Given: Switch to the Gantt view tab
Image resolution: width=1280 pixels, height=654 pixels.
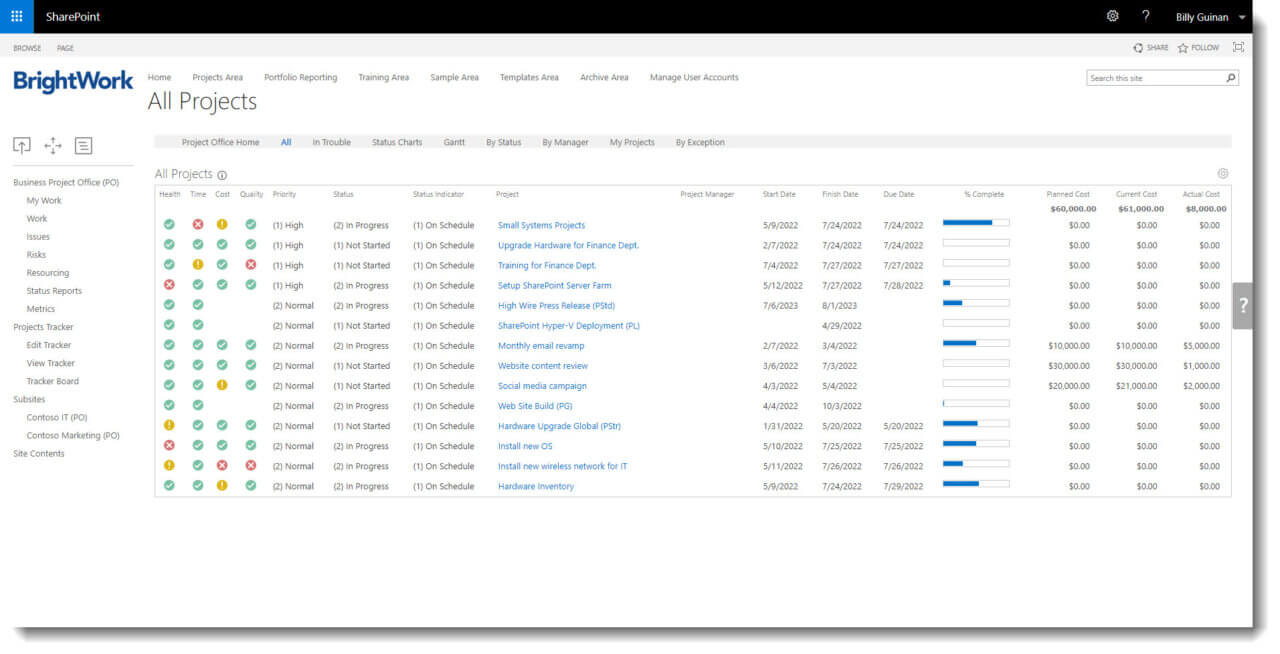Looking at the screenshot, I should 454,142.
